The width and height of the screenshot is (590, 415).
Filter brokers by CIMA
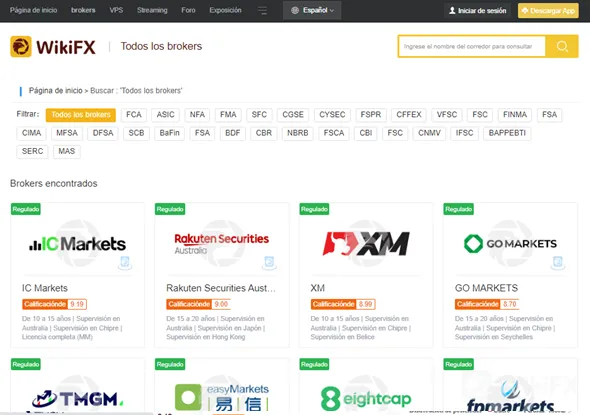click(x=31, y=133)
